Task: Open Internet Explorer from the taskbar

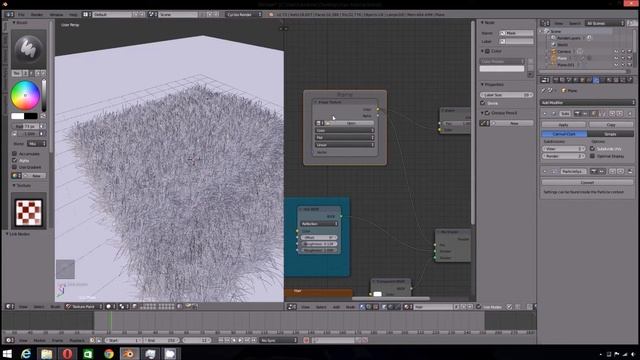Action: click(x=26, y=353)
